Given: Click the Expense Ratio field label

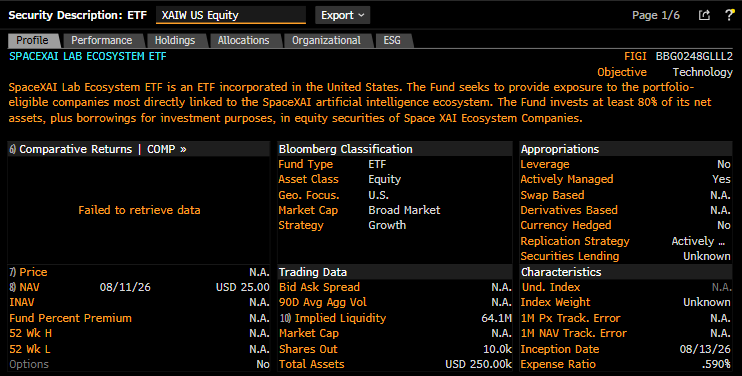Looking at the screenshot, I should tap(558, 364).
